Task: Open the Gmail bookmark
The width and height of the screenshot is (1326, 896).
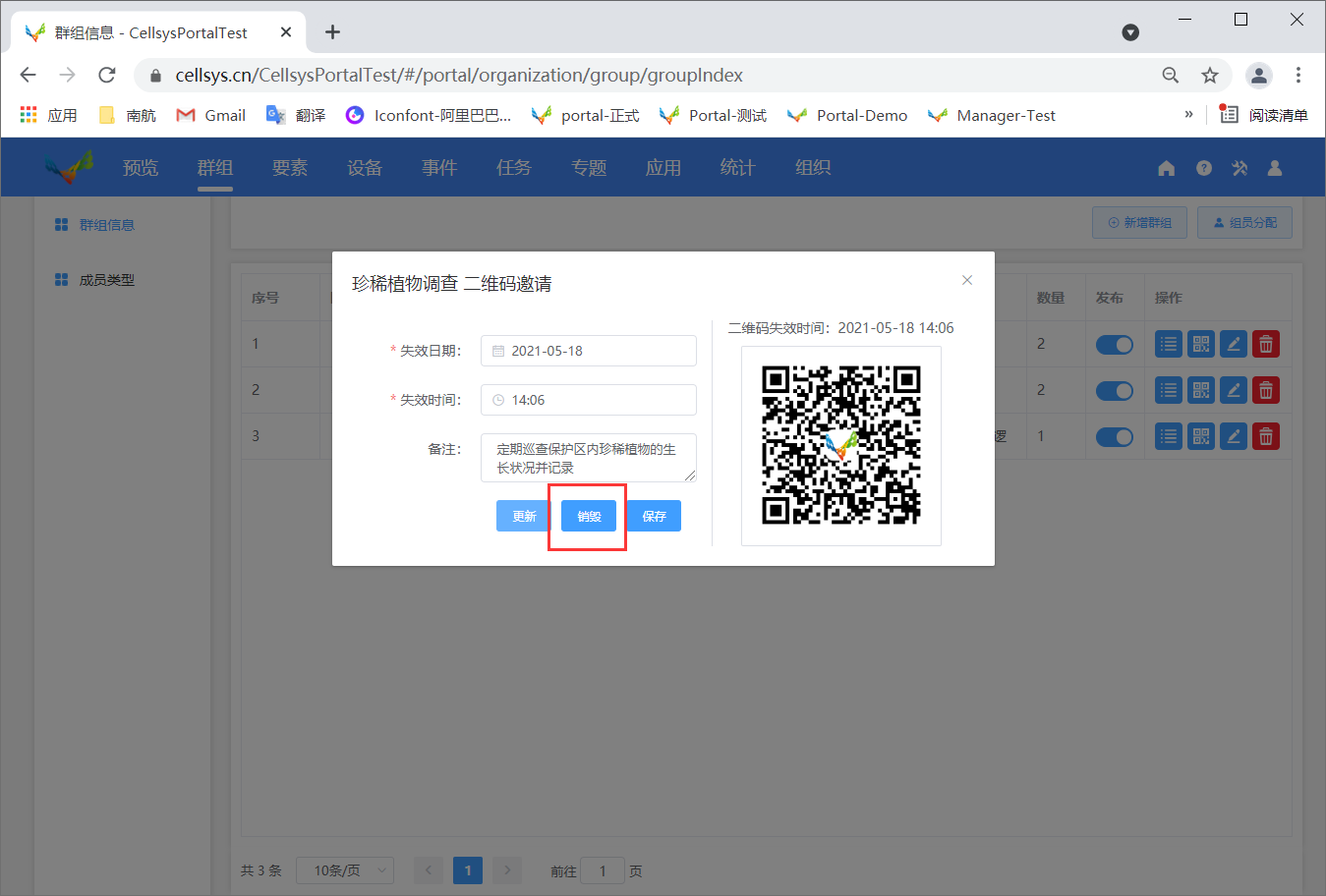Action: [x=210, y=115]
